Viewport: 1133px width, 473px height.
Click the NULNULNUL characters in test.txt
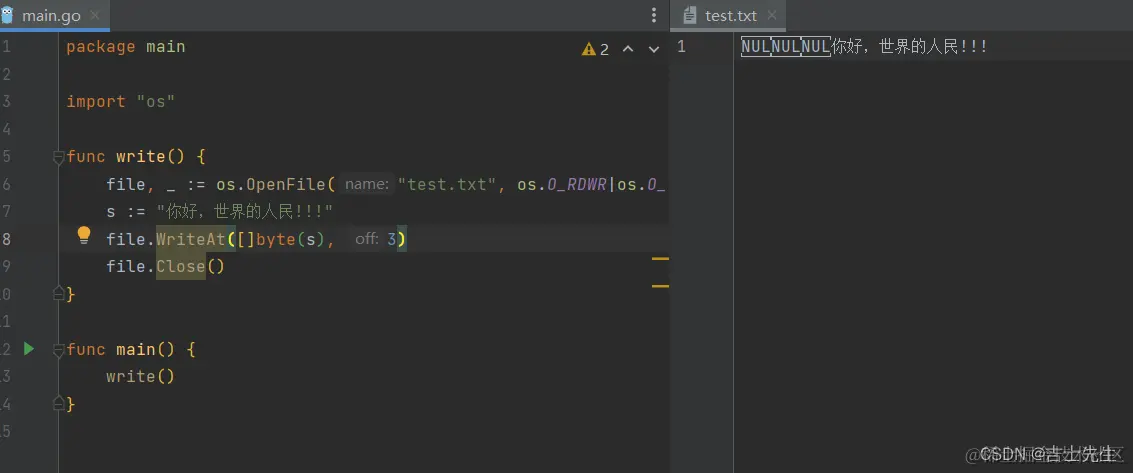tap(785, 47)
